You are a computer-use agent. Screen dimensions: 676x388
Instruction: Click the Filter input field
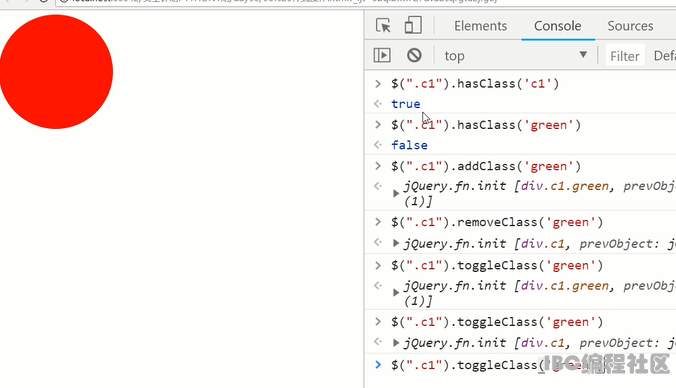point(625,56)
